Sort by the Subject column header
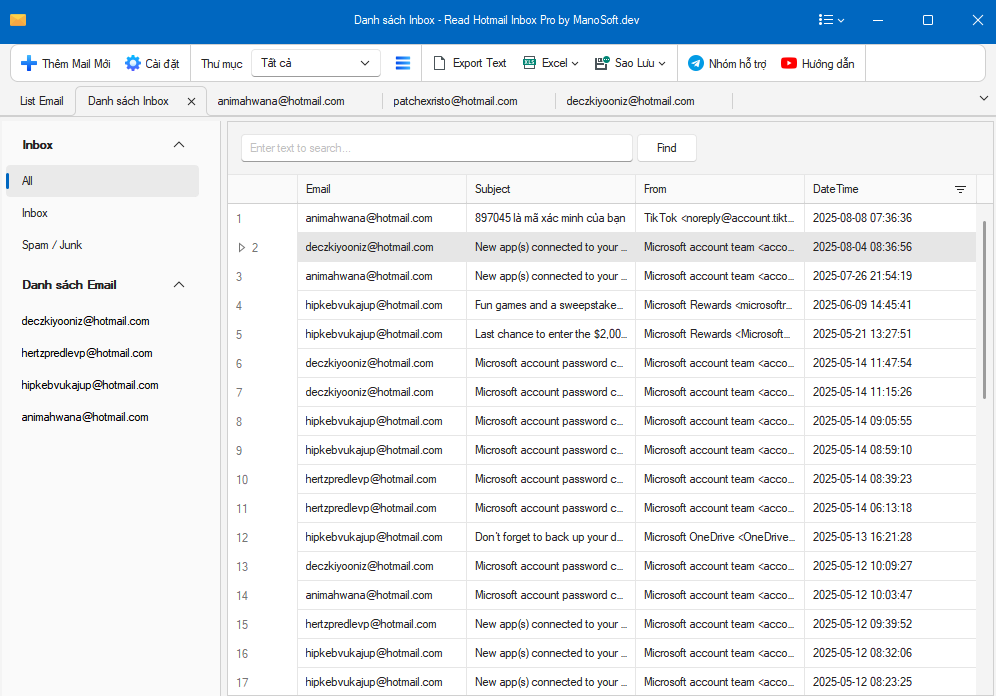This screenshot has height=696, width=996. (x=551, y=189)
